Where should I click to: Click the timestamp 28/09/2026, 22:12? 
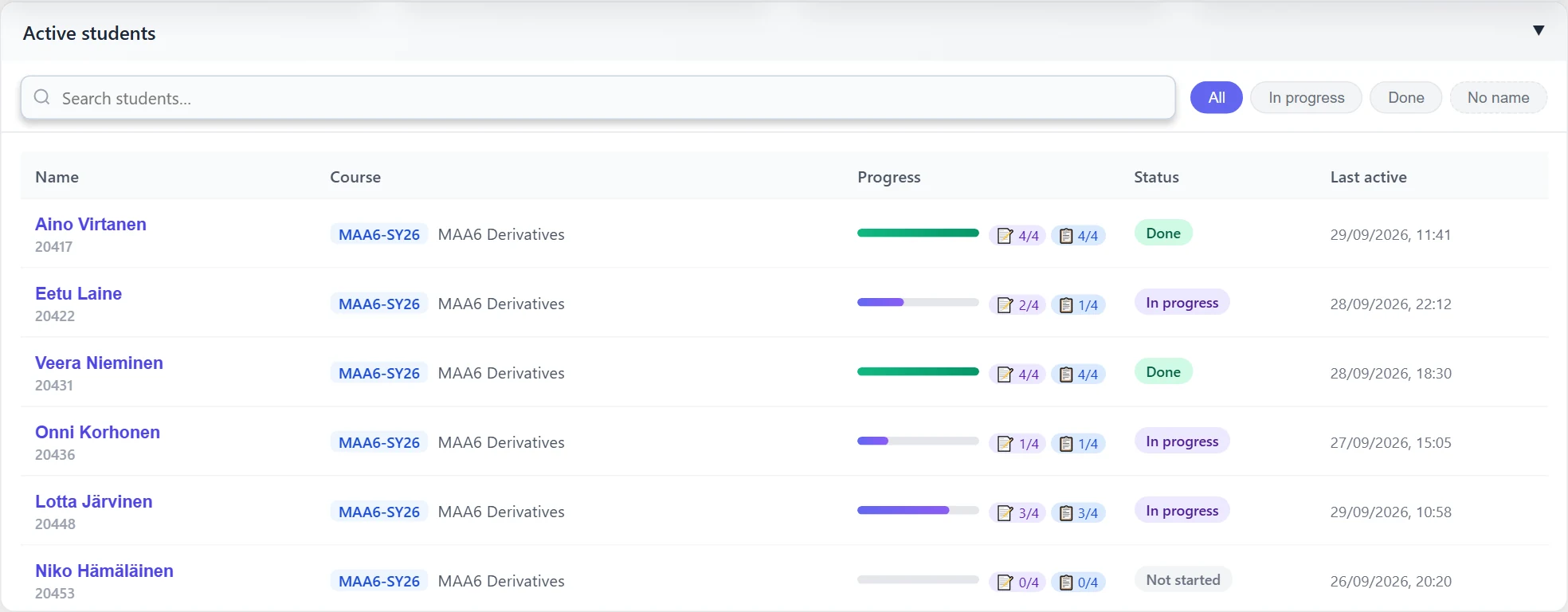(x=1390, y=304)
